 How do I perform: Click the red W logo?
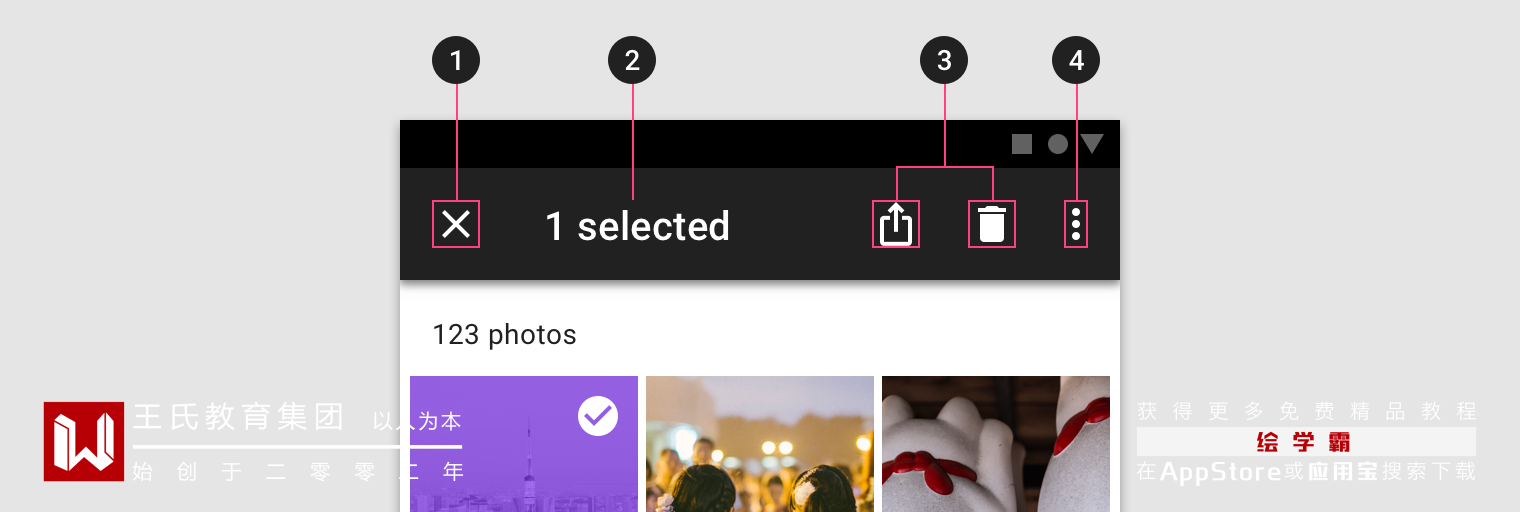click(84, 442)
